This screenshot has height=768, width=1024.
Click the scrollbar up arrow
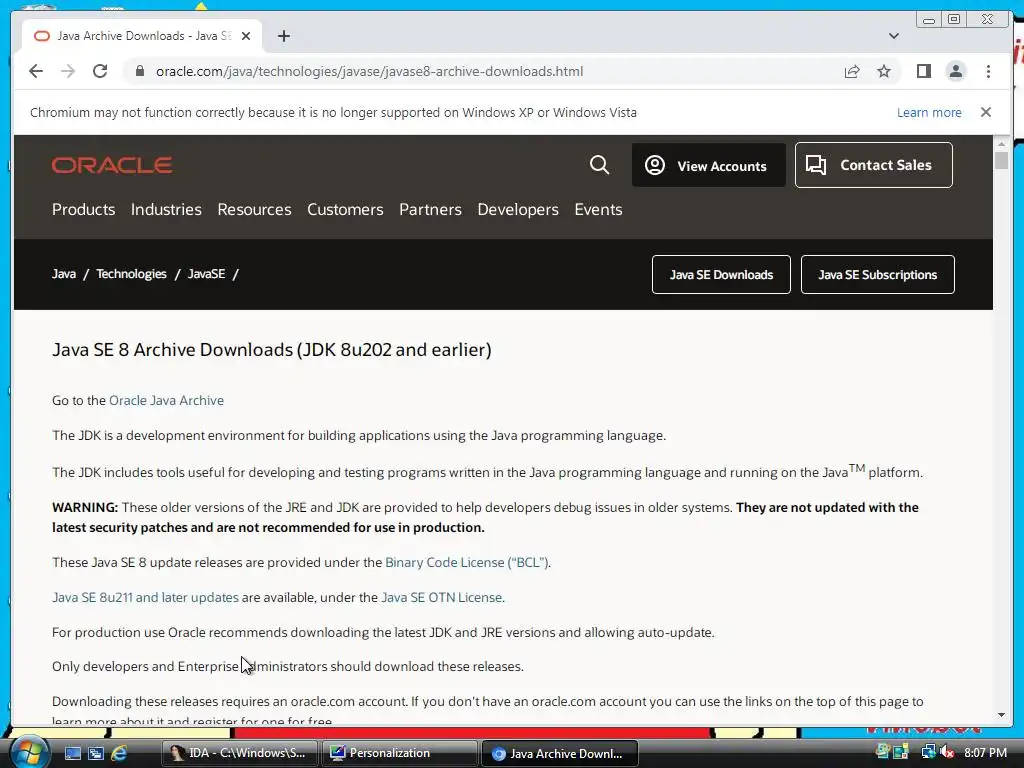coord(1001,144)
